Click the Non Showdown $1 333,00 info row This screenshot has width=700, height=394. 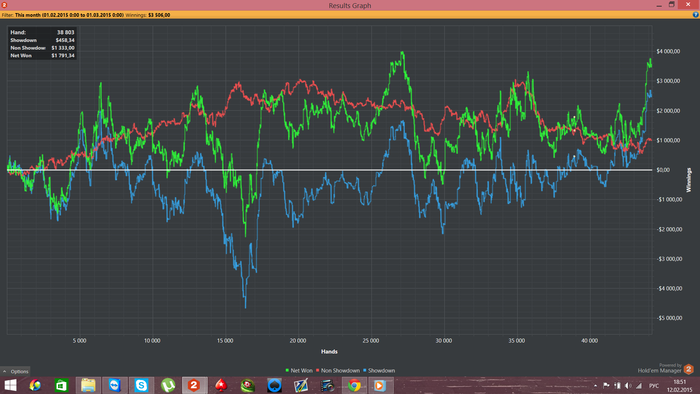pos(42,48)
